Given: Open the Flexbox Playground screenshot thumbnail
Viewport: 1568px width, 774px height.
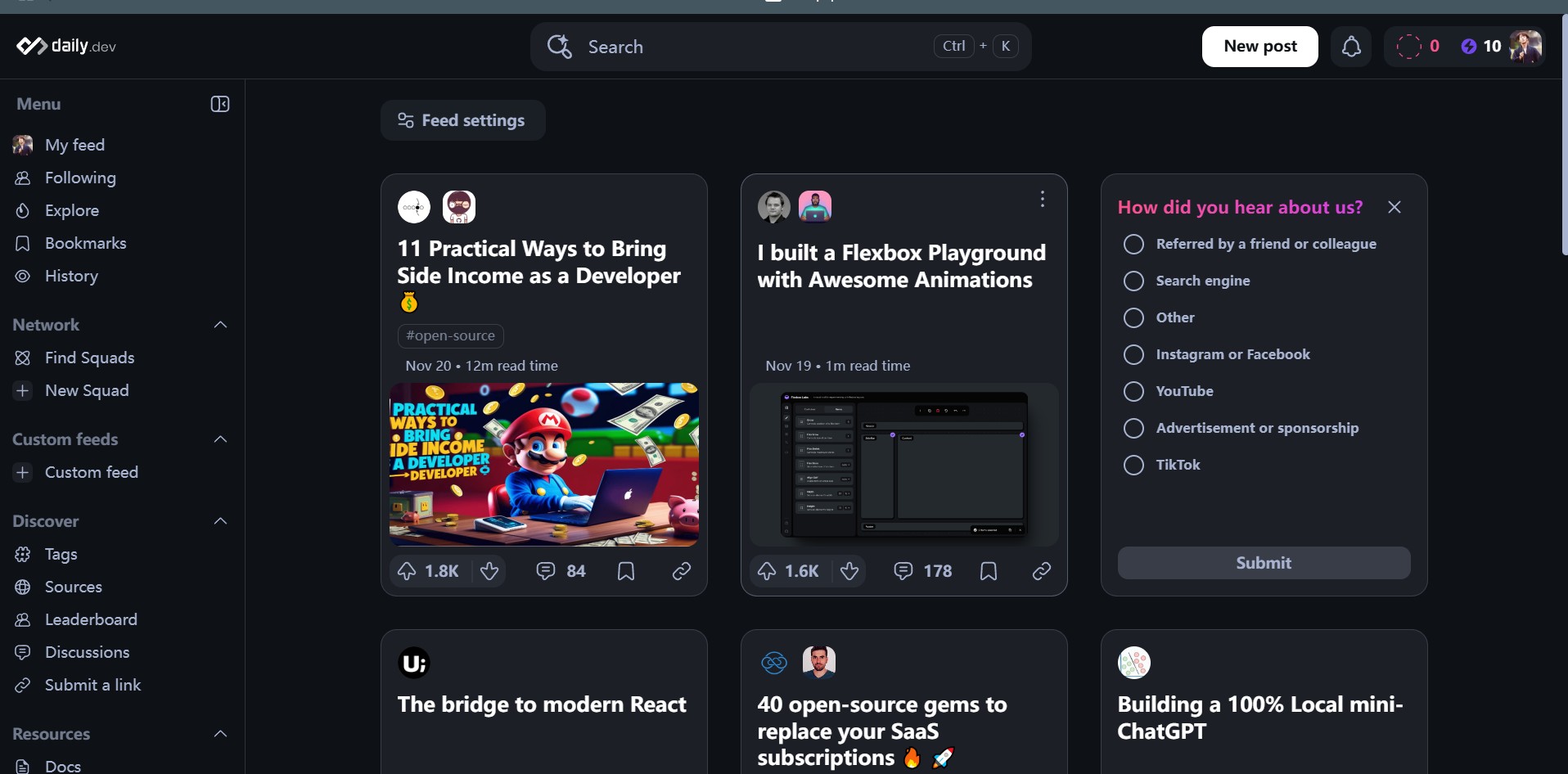Looking at the screenshot, I should point(904,464).
